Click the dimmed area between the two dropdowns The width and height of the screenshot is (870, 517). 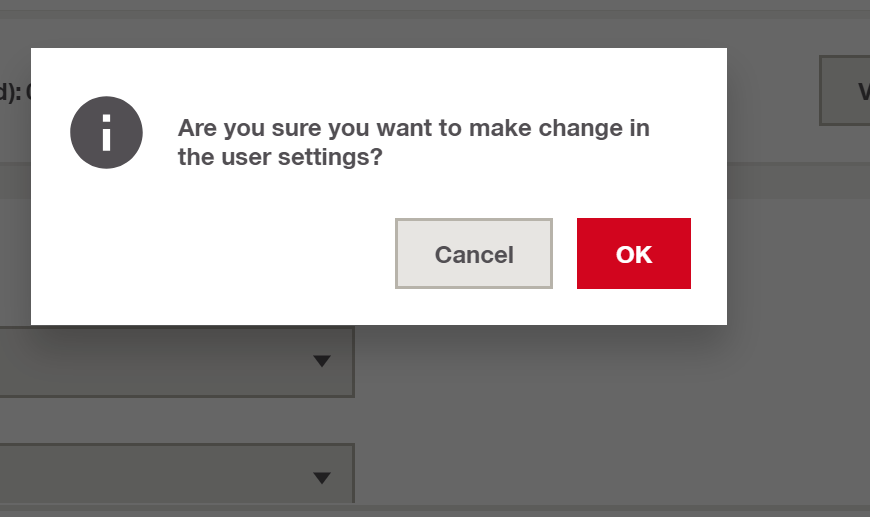(x=176, y=420)
